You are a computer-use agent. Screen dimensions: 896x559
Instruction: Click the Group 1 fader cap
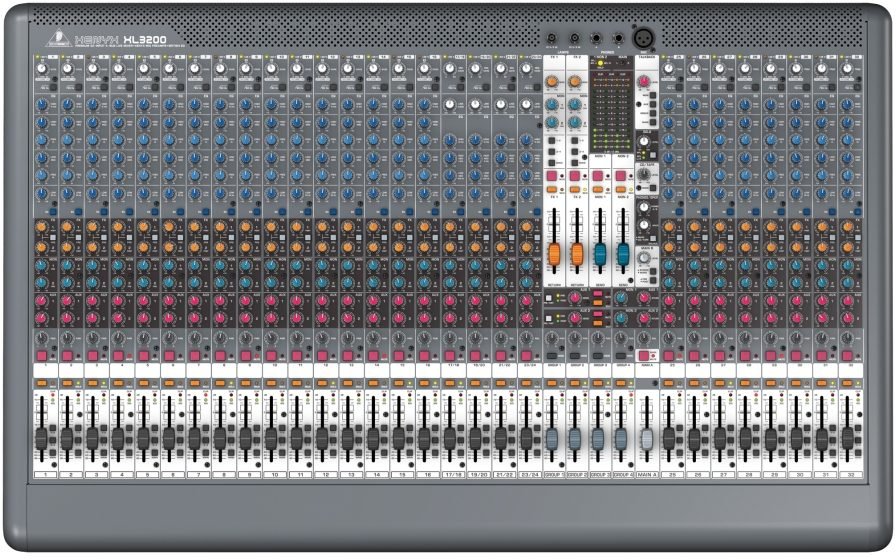pos(551,438)
